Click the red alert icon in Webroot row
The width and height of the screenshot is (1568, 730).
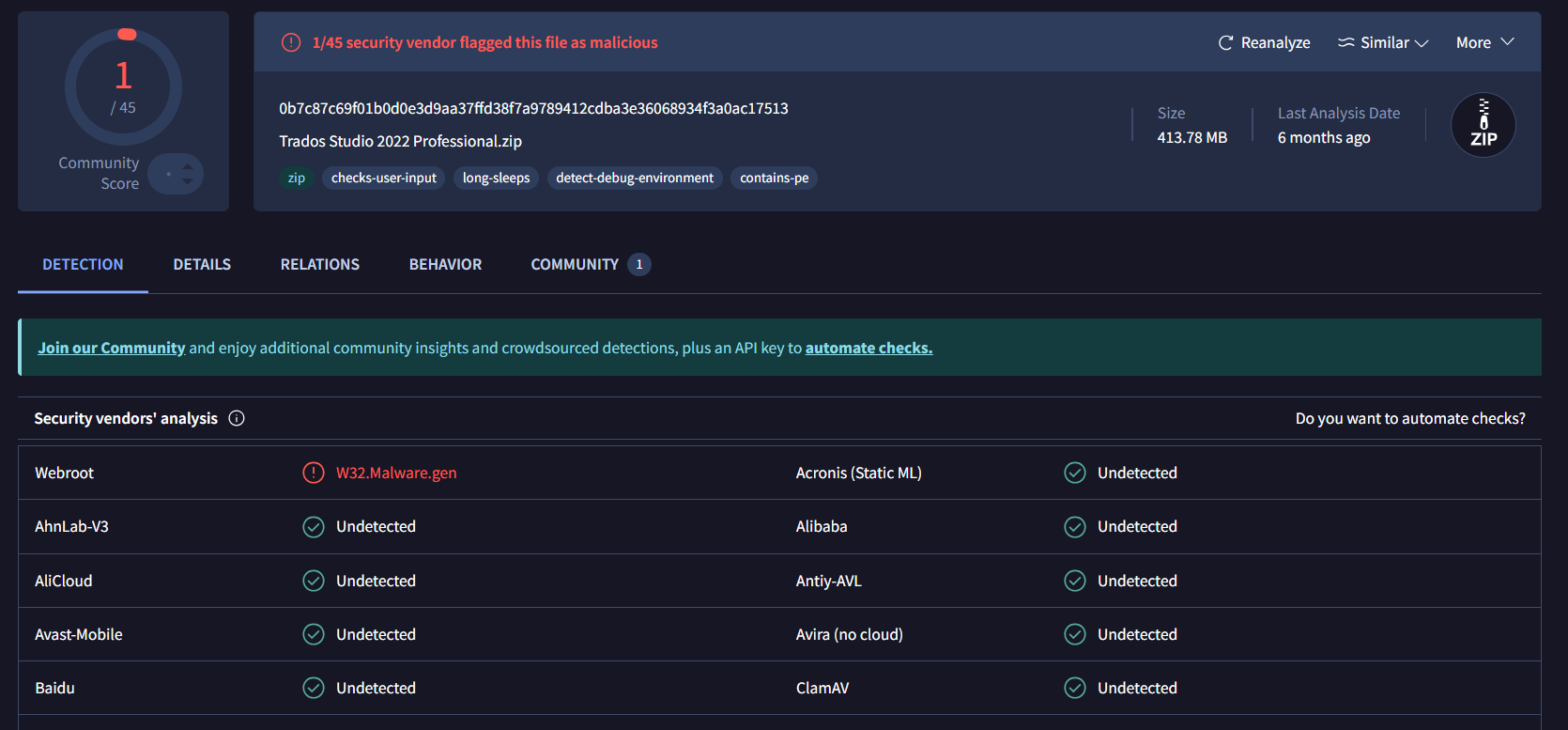[x=314, y=473]
